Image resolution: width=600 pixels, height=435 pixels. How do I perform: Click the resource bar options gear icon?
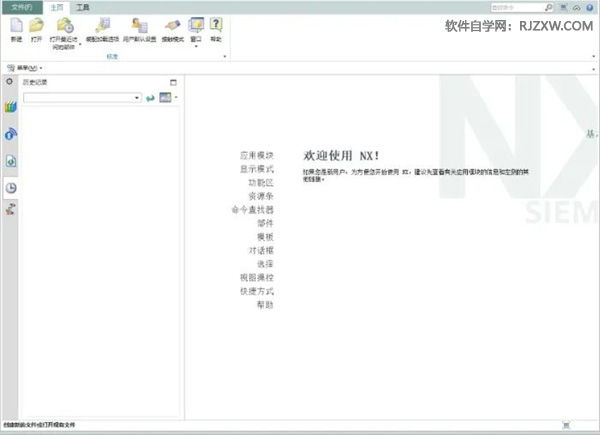click(10, 81)
